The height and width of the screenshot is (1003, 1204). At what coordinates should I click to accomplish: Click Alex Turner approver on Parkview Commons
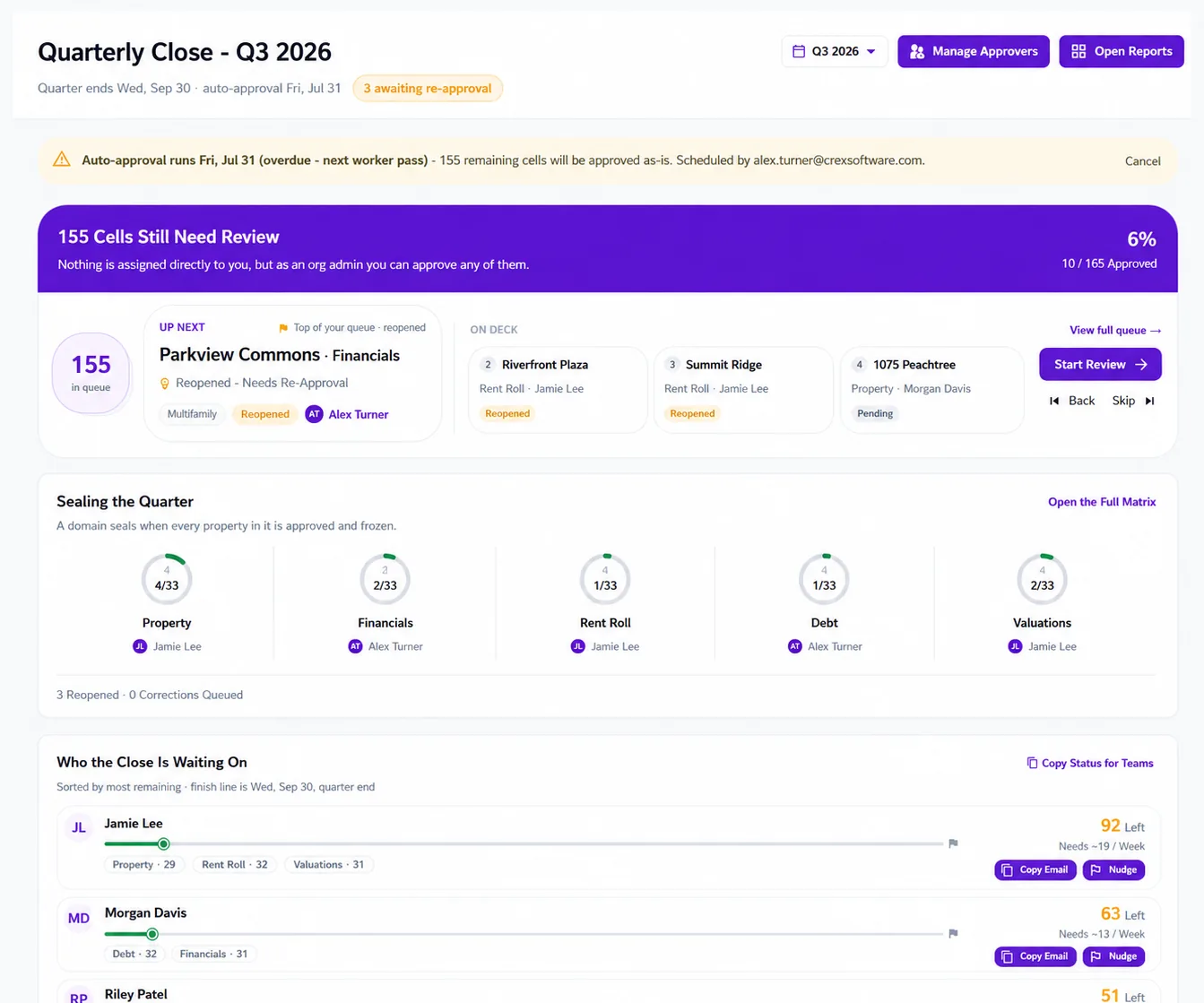tap(359, 414)
